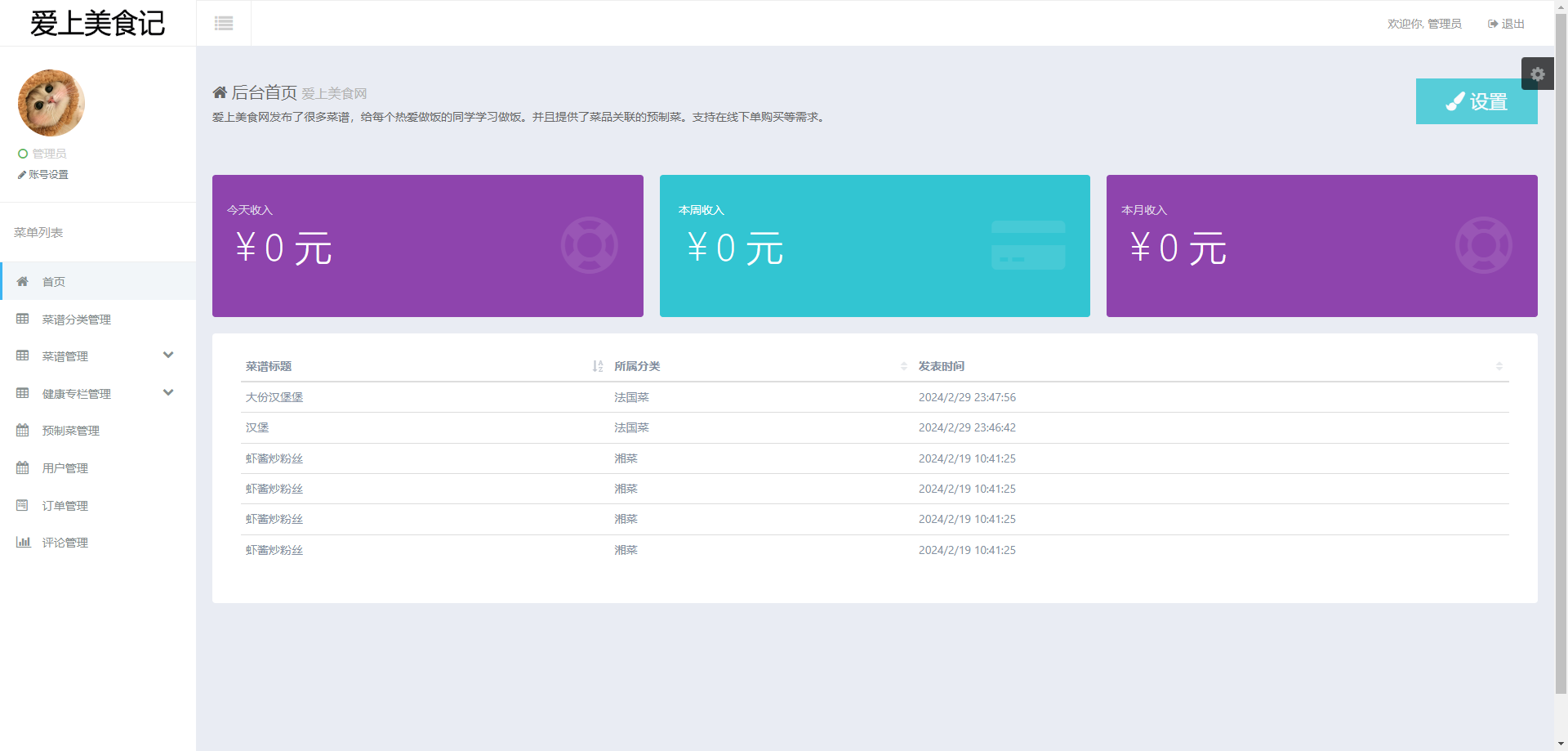
Task: Open 订单管理 in the sidebar
Action: pos(98,505)
